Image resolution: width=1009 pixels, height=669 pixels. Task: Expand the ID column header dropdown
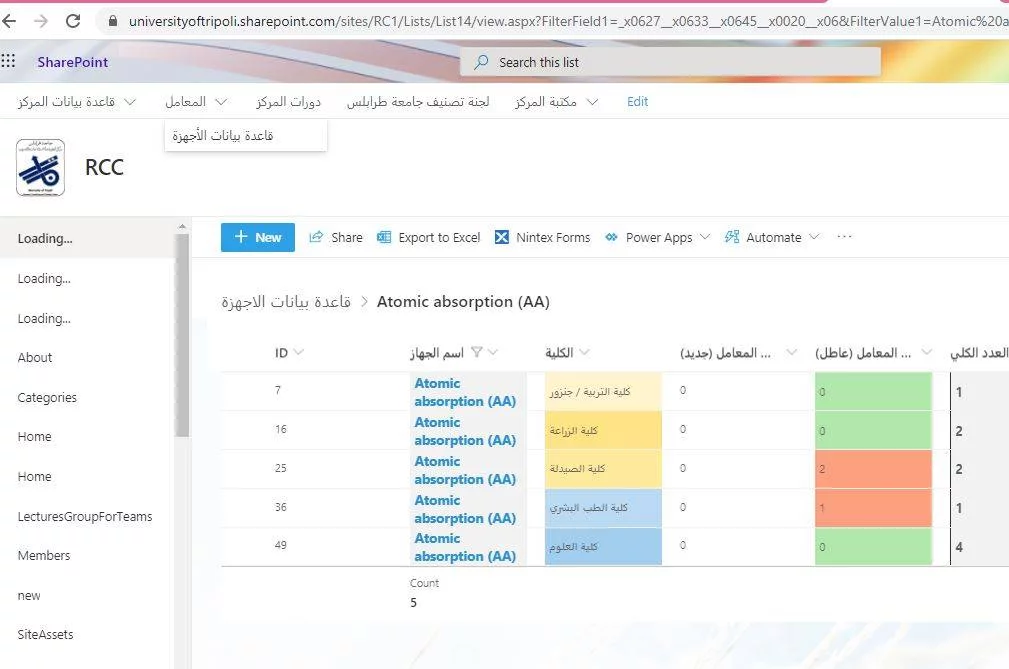pos(299,352)
